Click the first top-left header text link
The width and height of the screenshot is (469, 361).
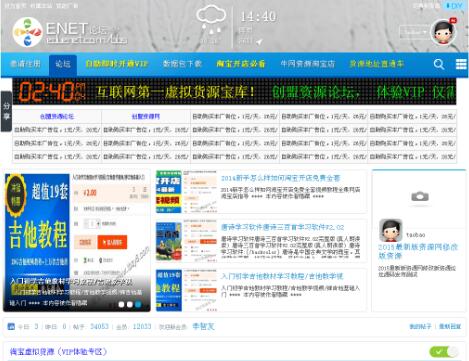click(15, 6)
